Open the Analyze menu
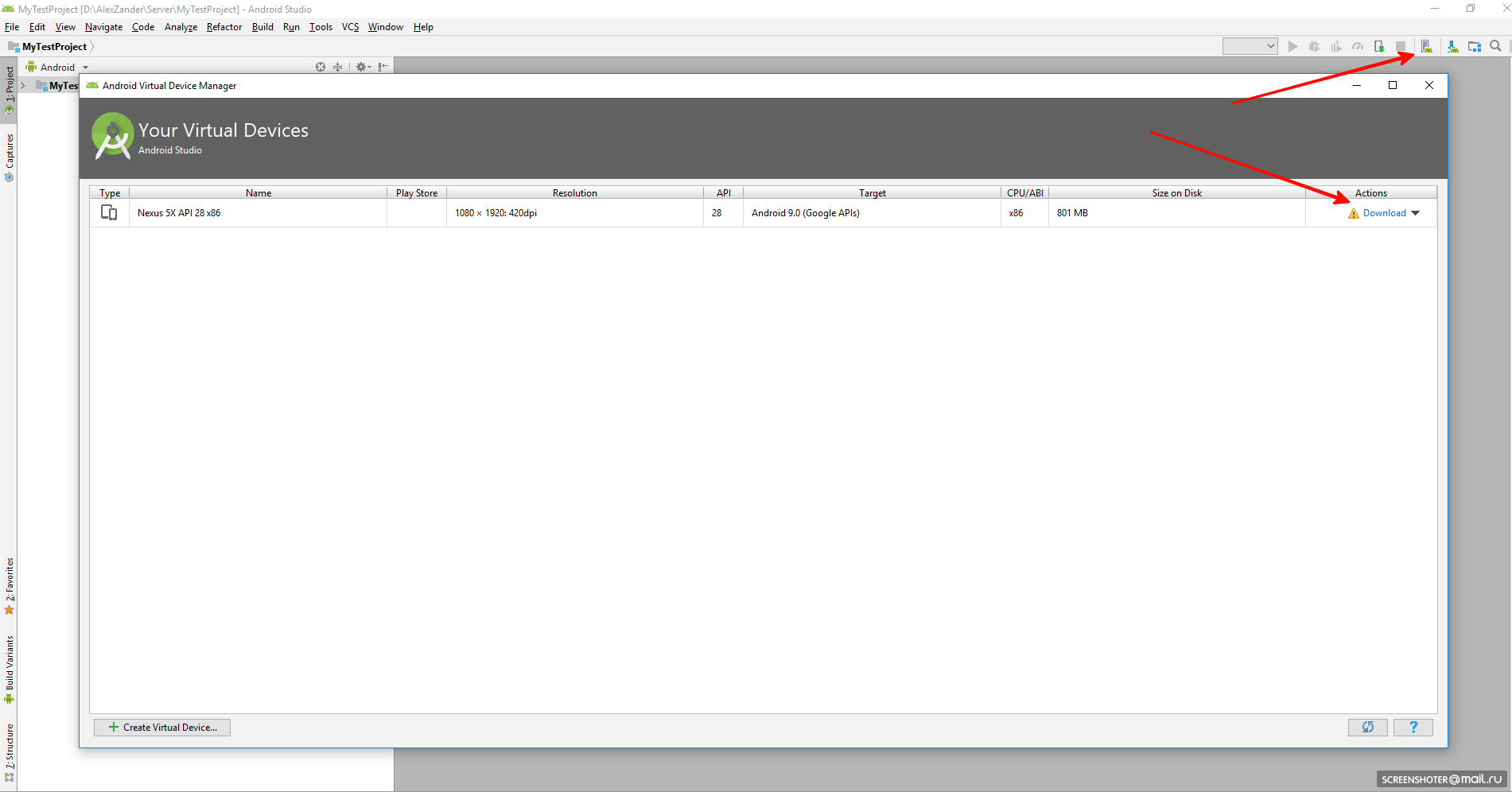Image resolution: width=1512 pixels, height=792 pixels. 181,27
